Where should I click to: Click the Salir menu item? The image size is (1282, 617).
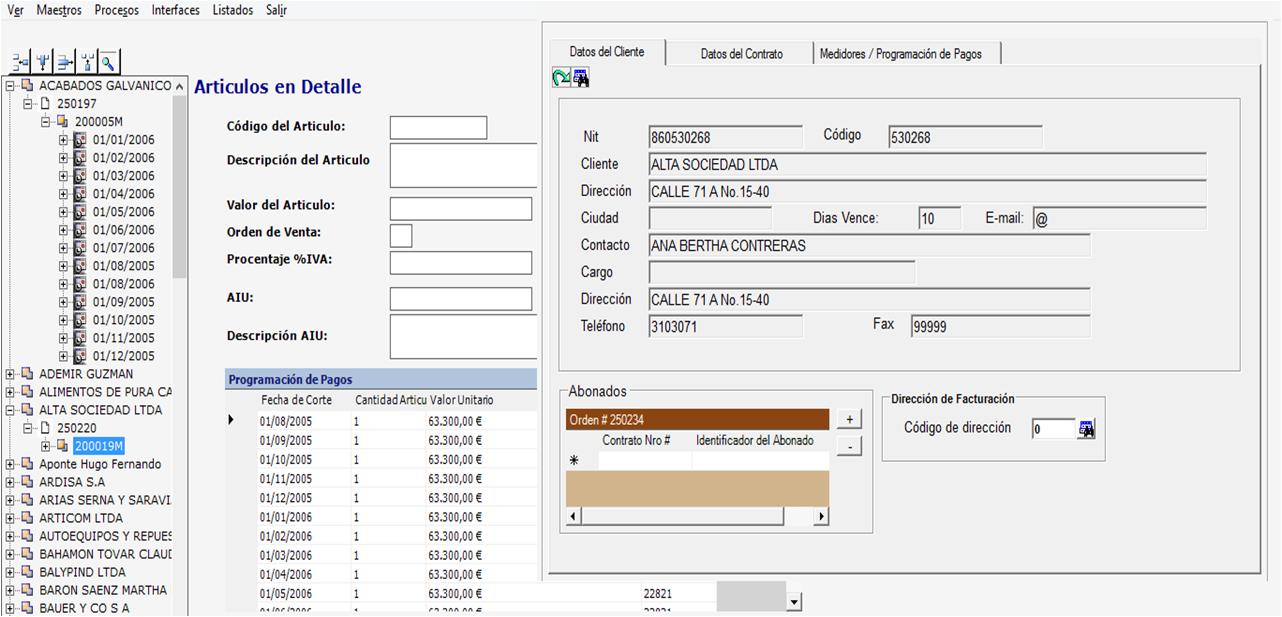click(x=277, y=10)
